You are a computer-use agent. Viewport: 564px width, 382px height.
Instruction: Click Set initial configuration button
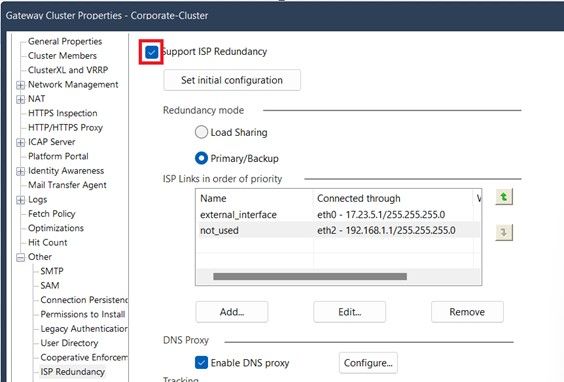pos(232,80)
